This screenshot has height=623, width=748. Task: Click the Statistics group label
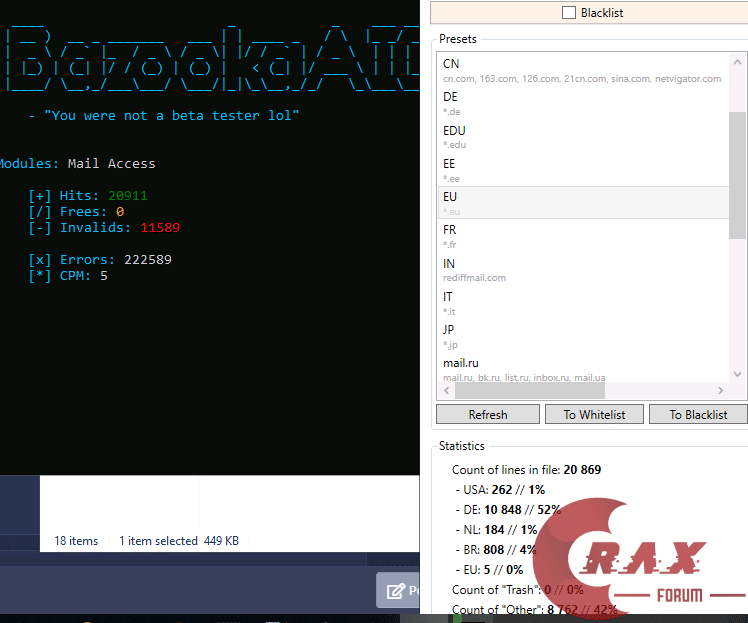pos(461,446)
